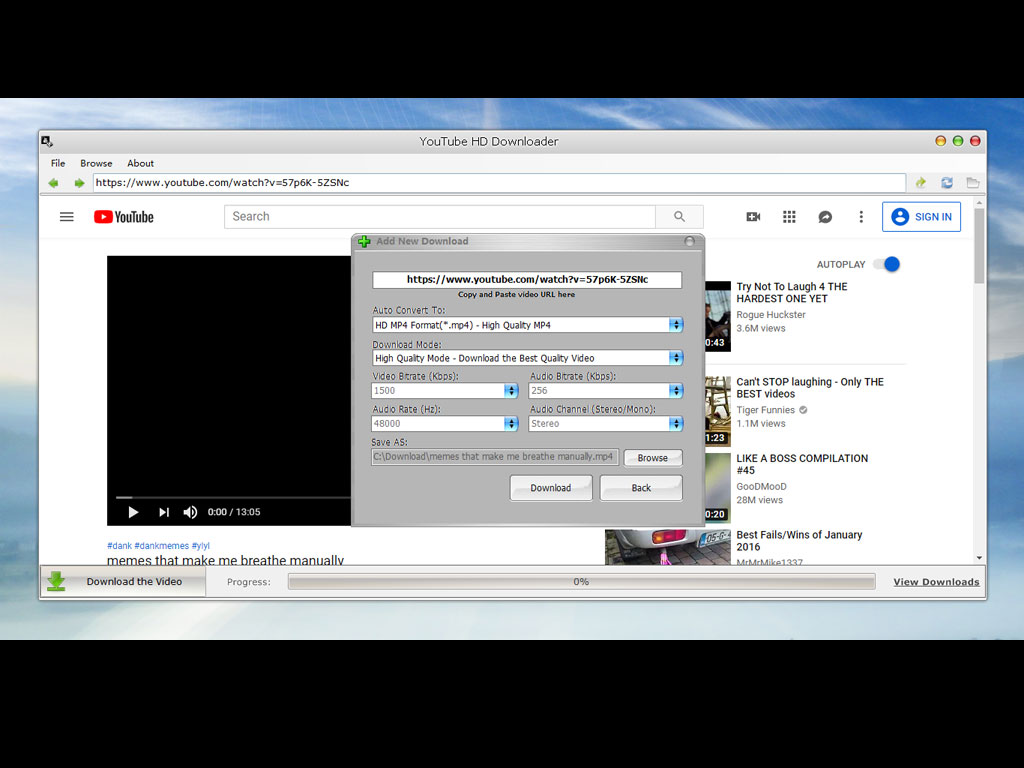
Task: Open the YouTube messages icon
Action: coord(825,217)
